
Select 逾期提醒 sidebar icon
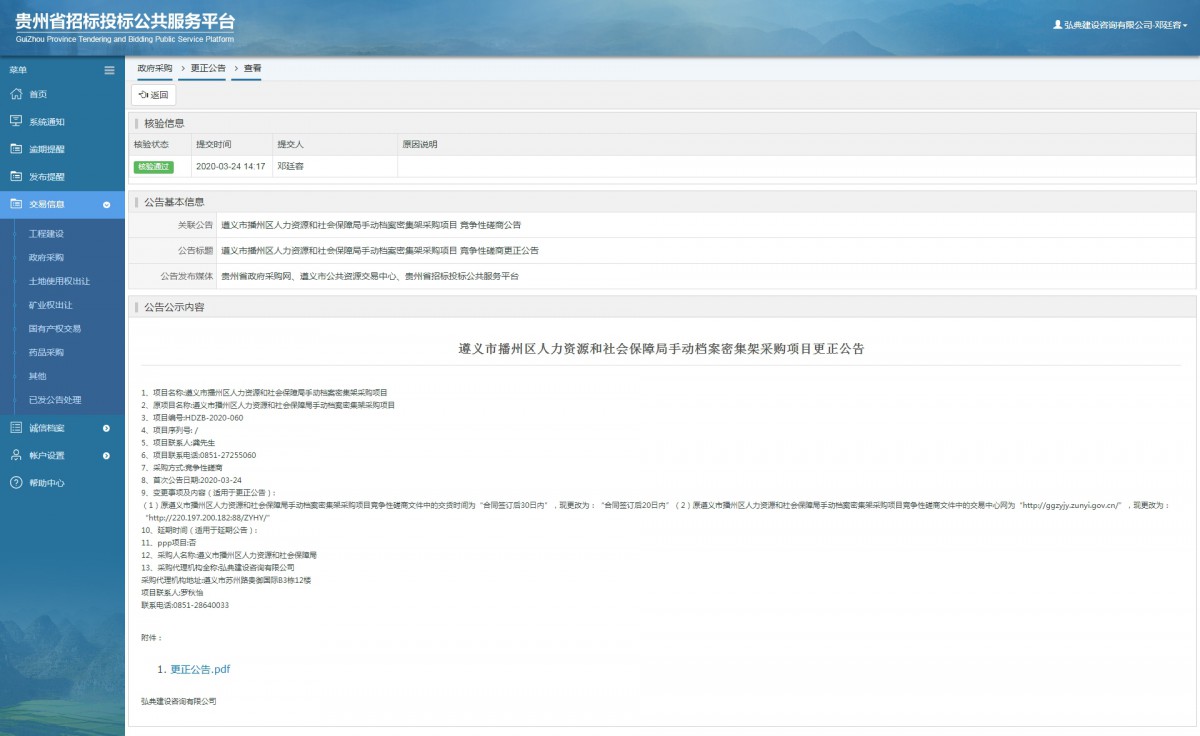pyautogui.click(x=16, y=149)
